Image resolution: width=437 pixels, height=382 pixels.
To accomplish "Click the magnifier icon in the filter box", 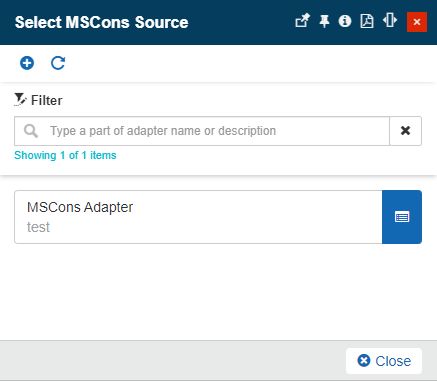I will pyautogui.click(x=31, y=131).
